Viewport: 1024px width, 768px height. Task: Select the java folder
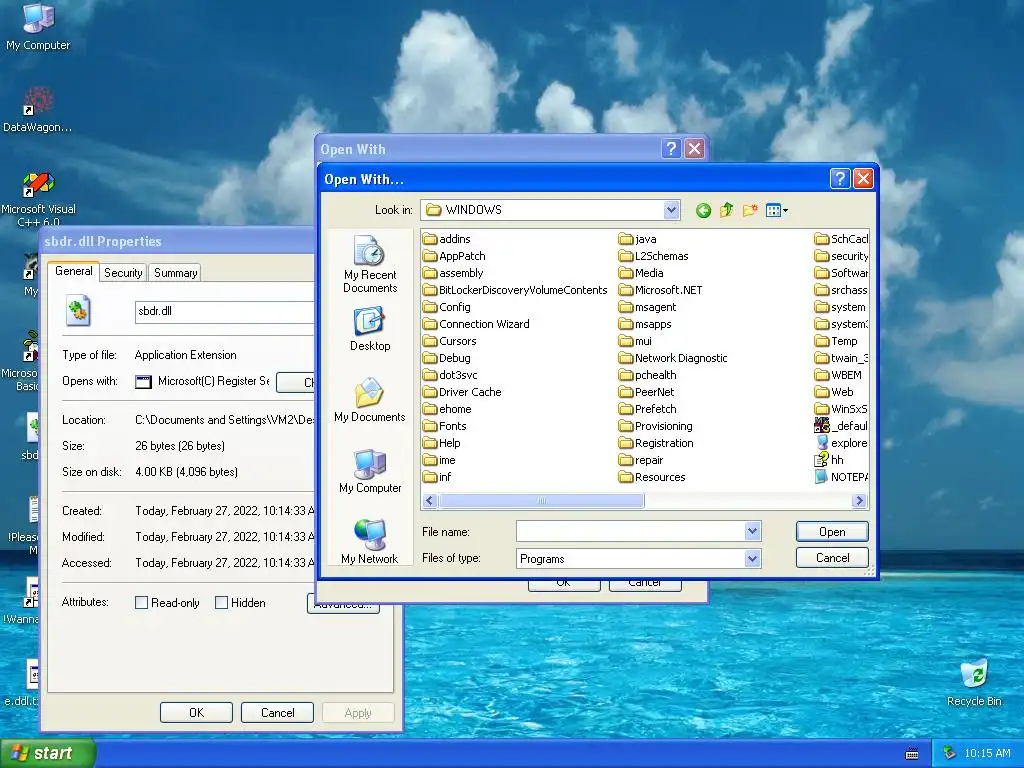tap(637, 239)
